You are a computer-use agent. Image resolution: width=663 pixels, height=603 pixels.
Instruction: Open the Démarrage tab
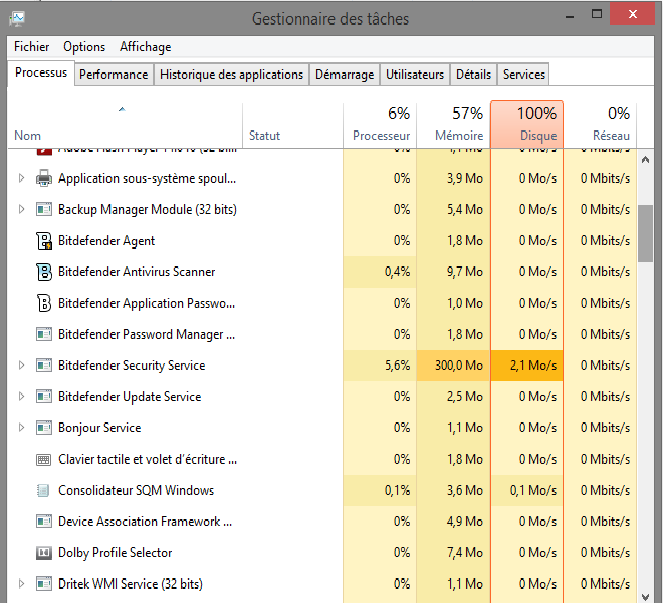(345, 74)
